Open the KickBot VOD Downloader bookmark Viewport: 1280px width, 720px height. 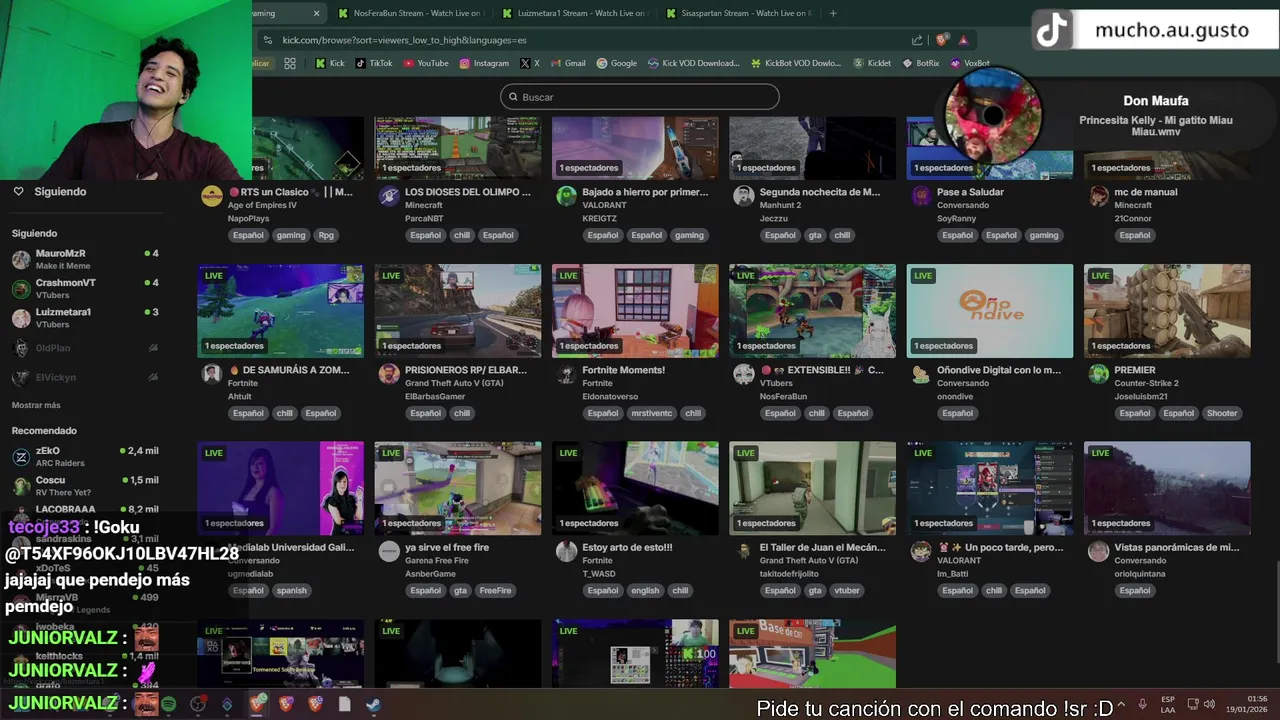[796, 63]
